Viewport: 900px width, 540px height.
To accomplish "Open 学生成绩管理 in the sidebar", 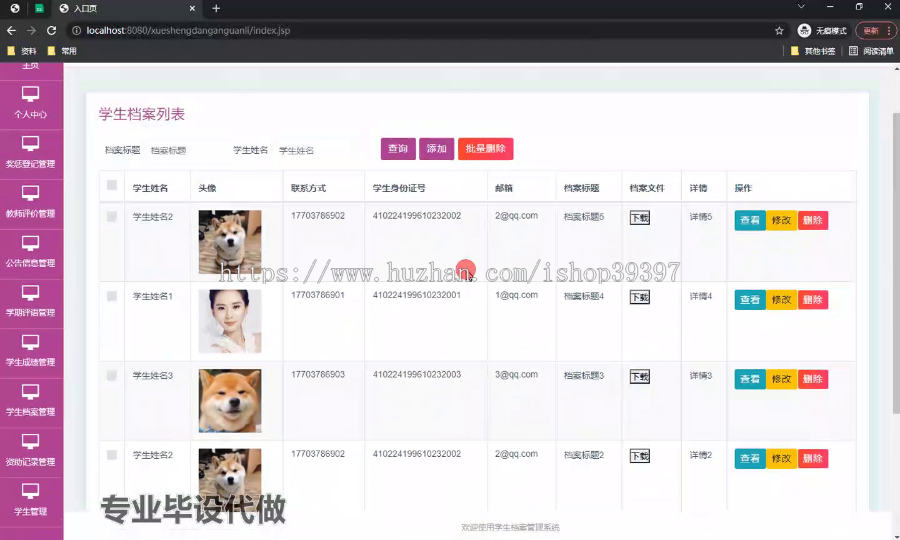I will [31, 352].
